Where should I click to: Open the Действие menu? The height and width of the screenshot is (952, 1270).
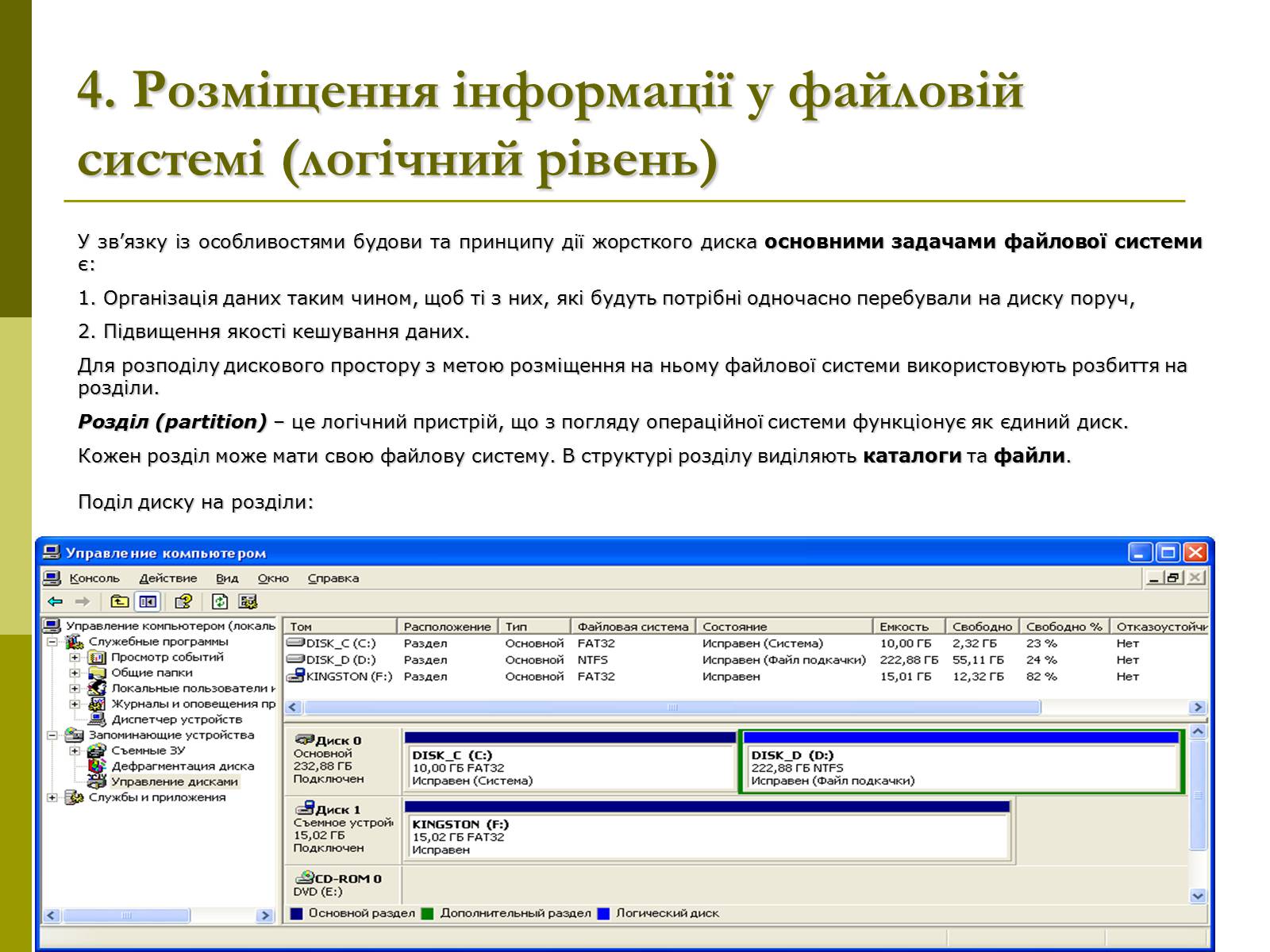pyautogui.click(x=168, y=578)
